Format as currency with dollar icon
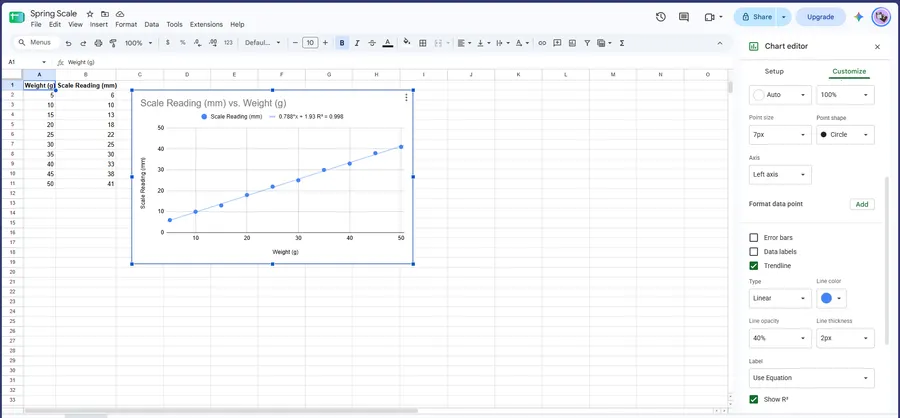 [x=168, y=43]
